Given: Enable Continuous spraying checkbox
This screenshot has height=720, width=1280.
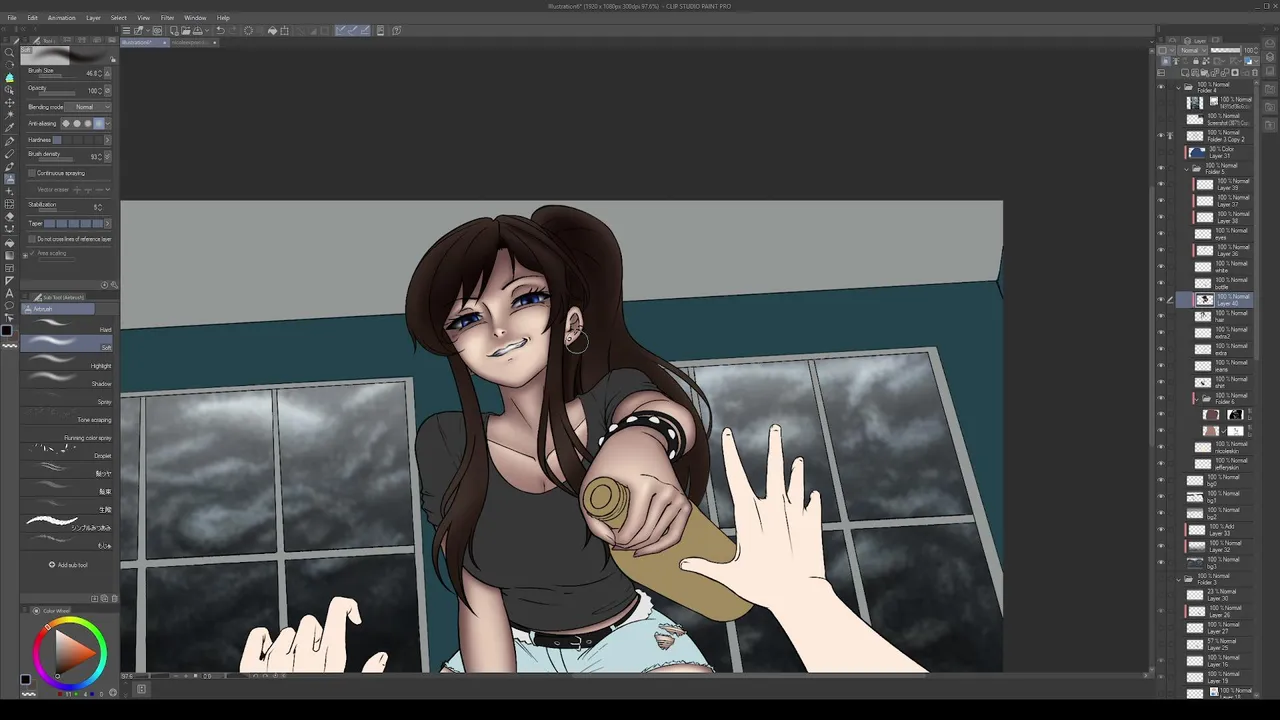Looking at the screenshot, I should coord(32,173).
